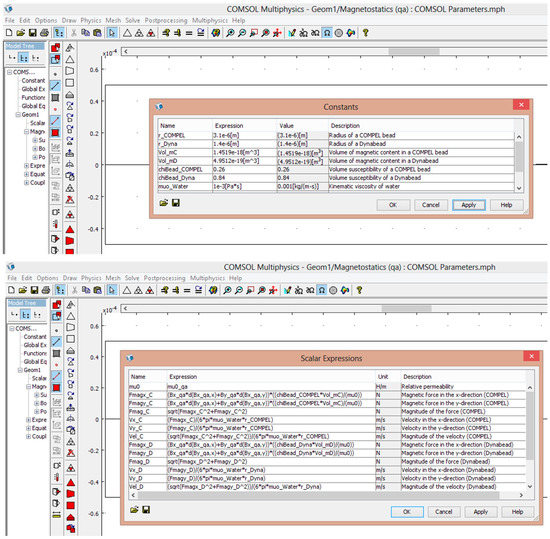The height and width of the screenshot is (539, 550).
Task: Open Options menu in Scalar Expressions window
Action: pos(47,278)
